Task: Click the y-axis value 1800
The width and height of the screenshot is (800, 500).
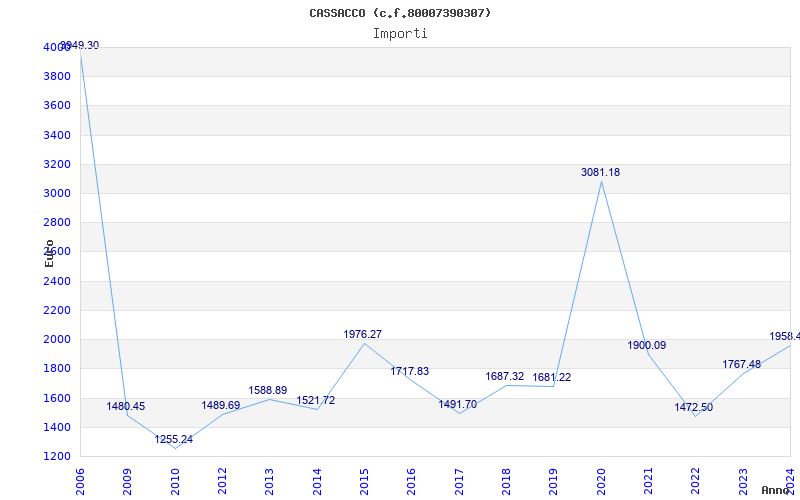Action: pos(57,368)
